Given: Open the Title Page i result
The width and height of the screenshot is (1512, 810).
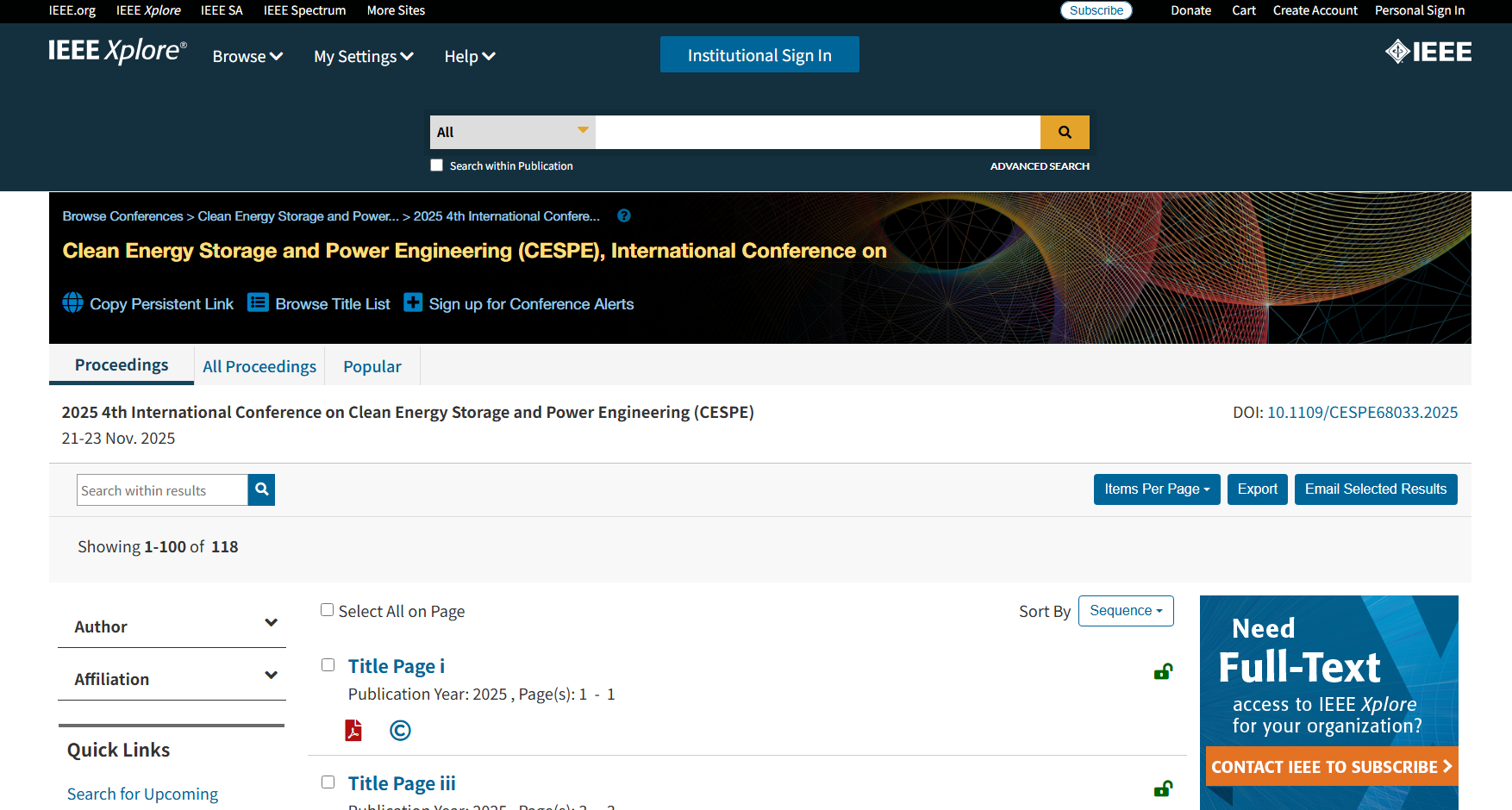Looking at the screenshot, I should click(x=397, y=666).
